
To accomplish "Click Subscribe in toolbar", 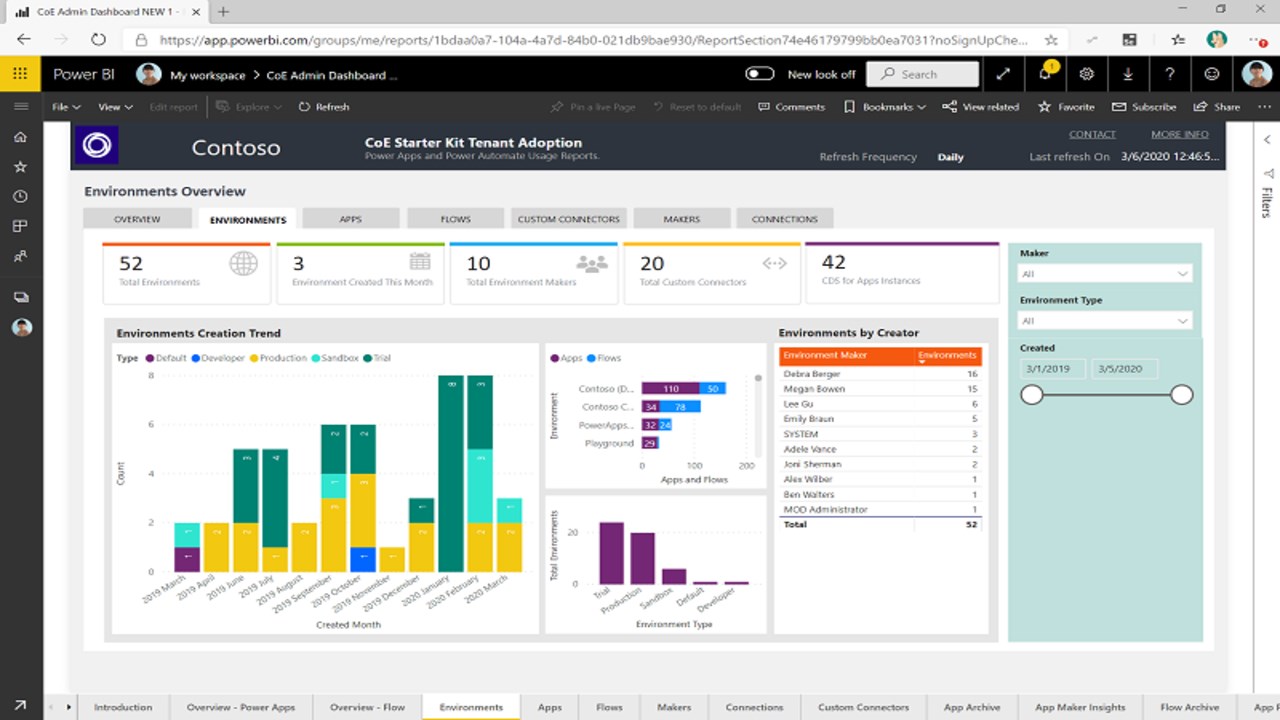I will pos(1144,107).
